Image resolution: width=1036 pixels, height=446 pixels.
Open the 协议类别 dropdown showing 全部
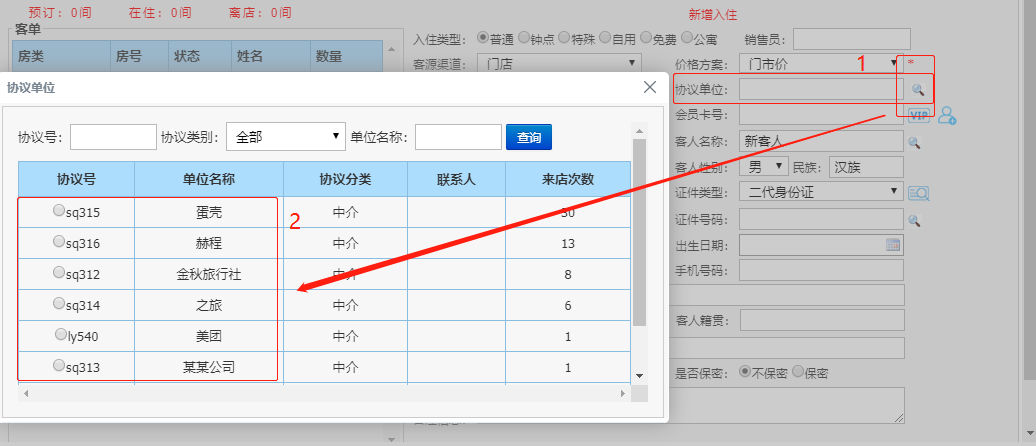286,137
